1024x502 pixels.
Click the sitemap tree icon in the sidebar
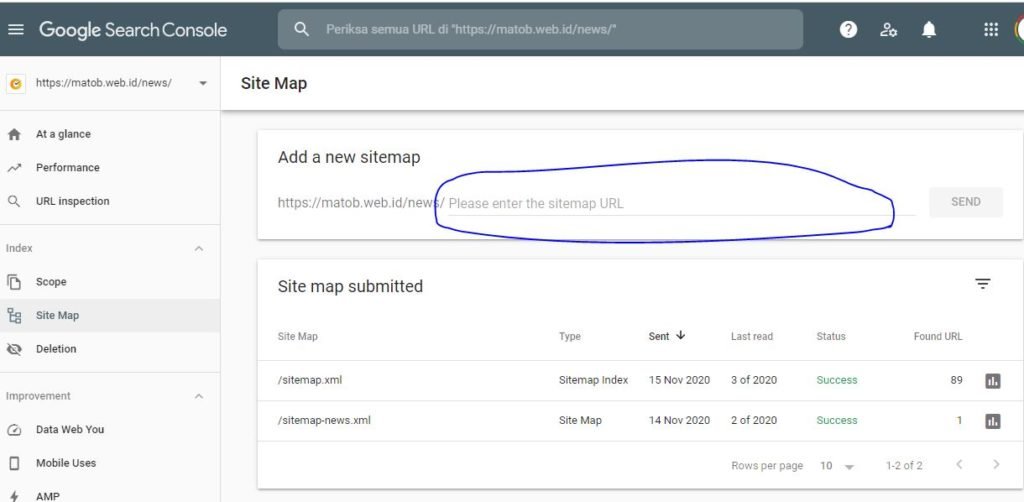[x=14, y=315]
